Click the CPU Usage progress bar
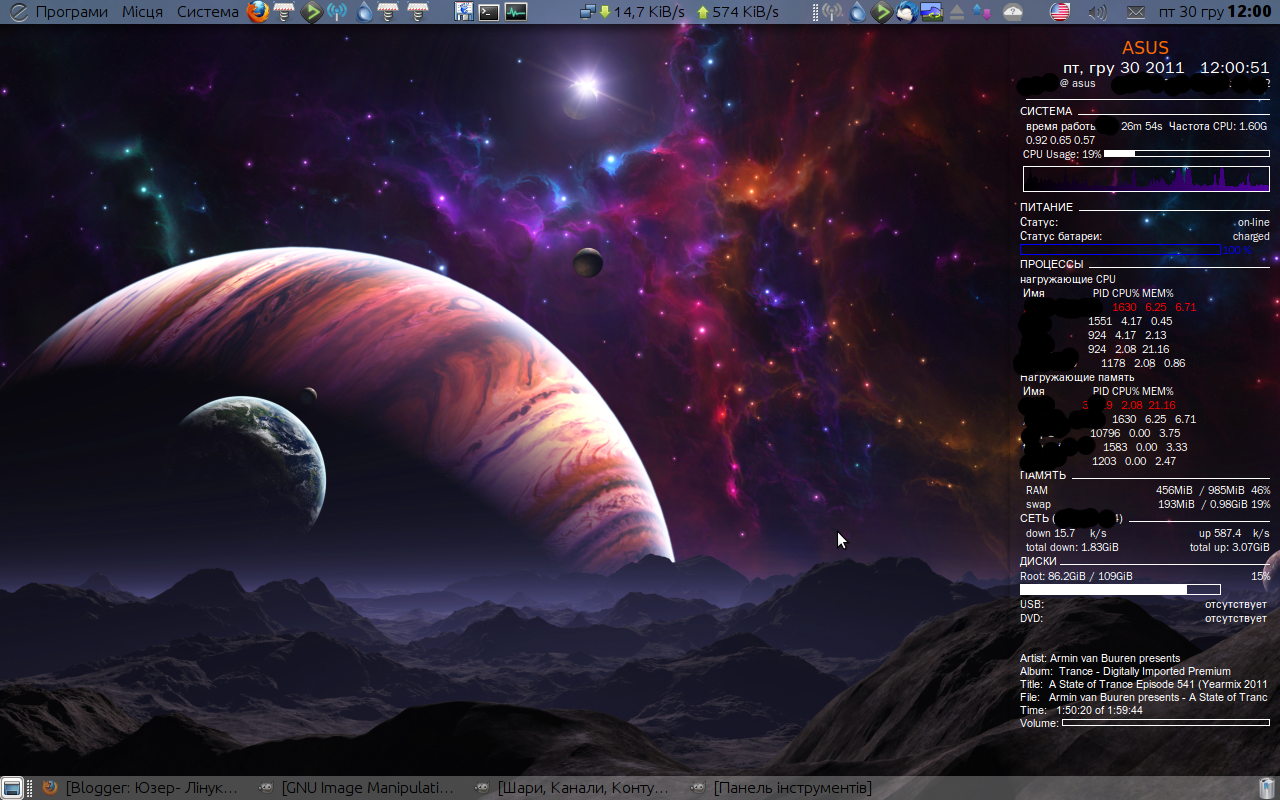Image resolution: width=1280 pixels, height=800 pixels. (x=1186, y=154)
